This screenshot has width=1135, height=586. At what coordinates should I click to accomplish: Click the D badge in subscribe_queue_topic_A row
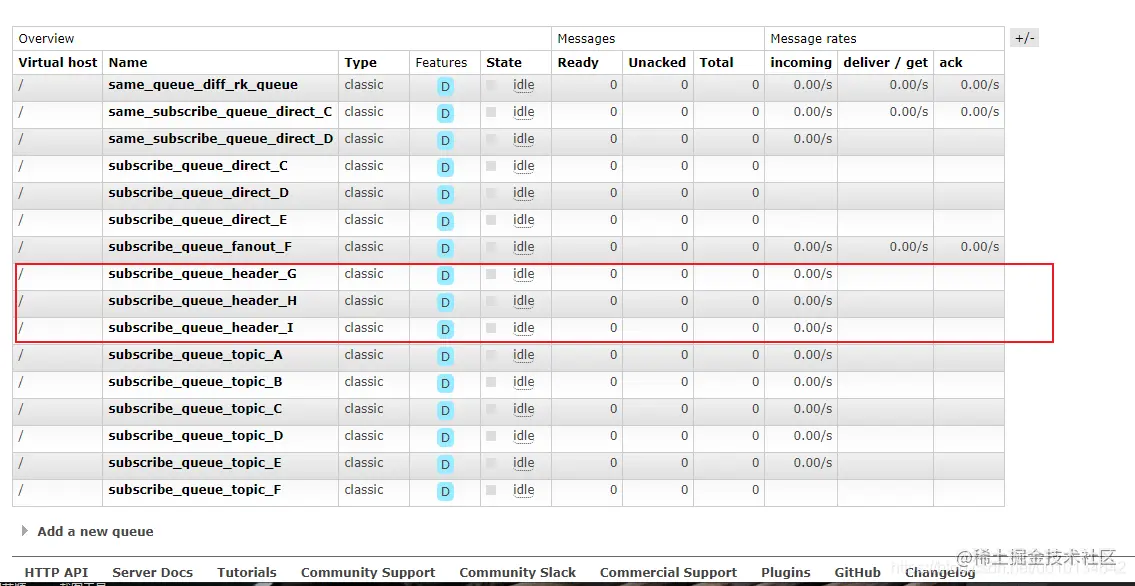click(445, 357)
